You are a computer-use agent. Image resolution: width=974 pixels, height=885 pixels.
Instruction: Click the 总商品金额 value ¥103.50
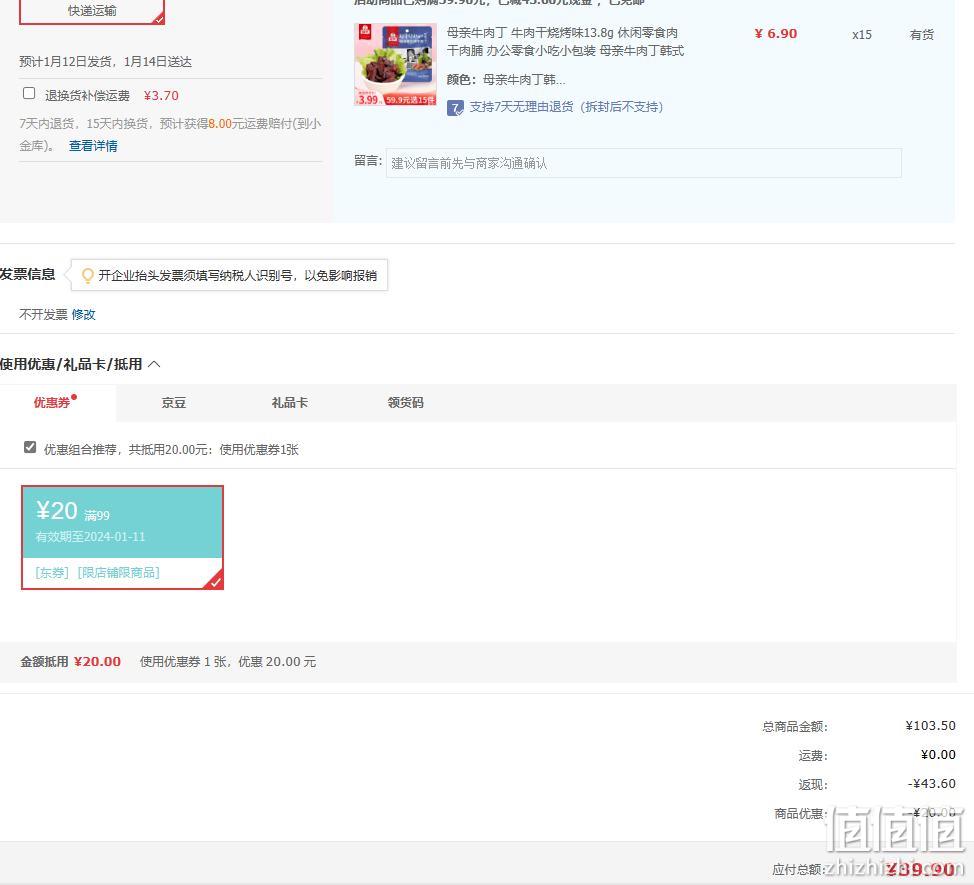click(931, 725)
